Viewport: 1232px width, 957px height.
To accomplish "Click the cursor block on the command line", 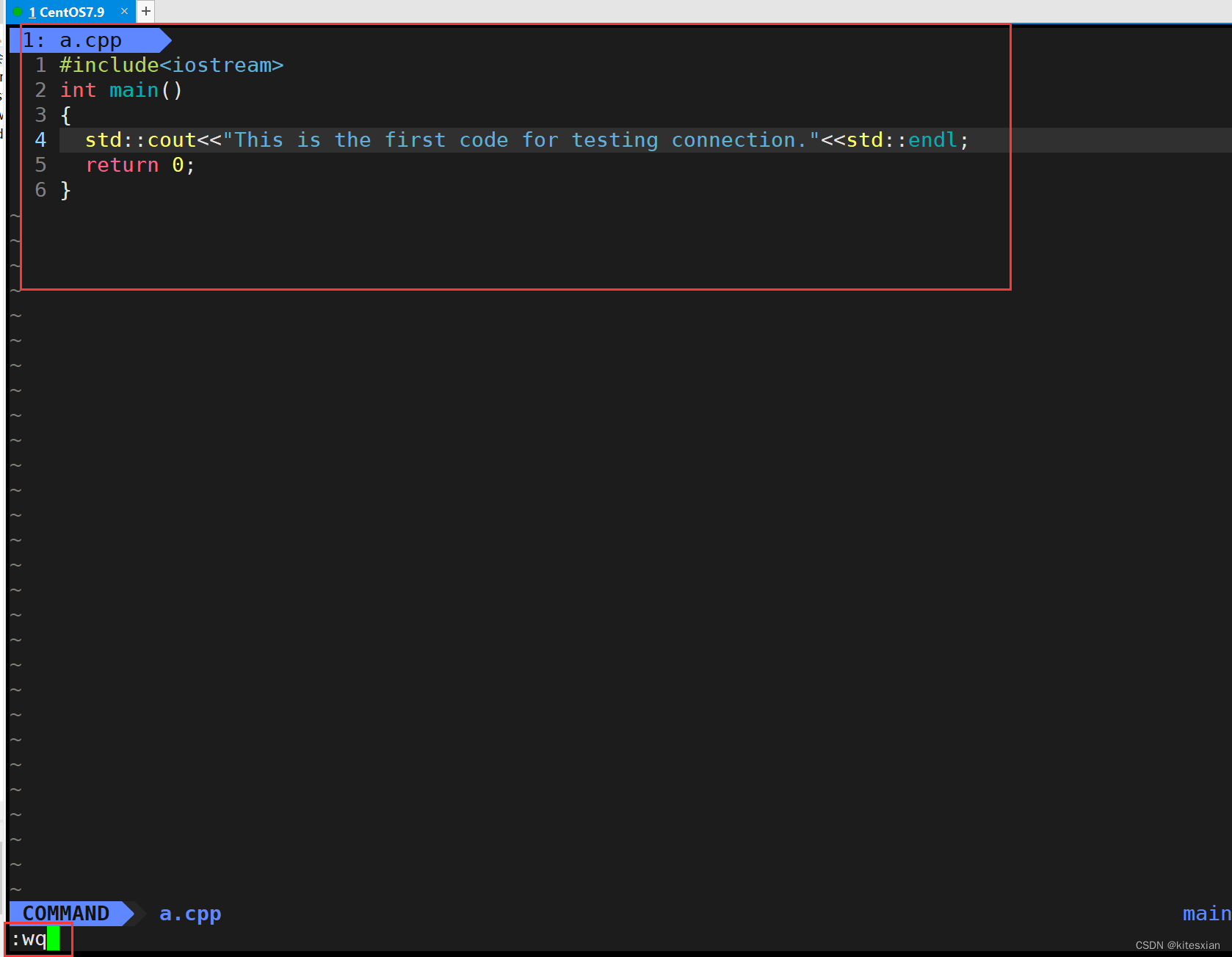I will 52,939.
